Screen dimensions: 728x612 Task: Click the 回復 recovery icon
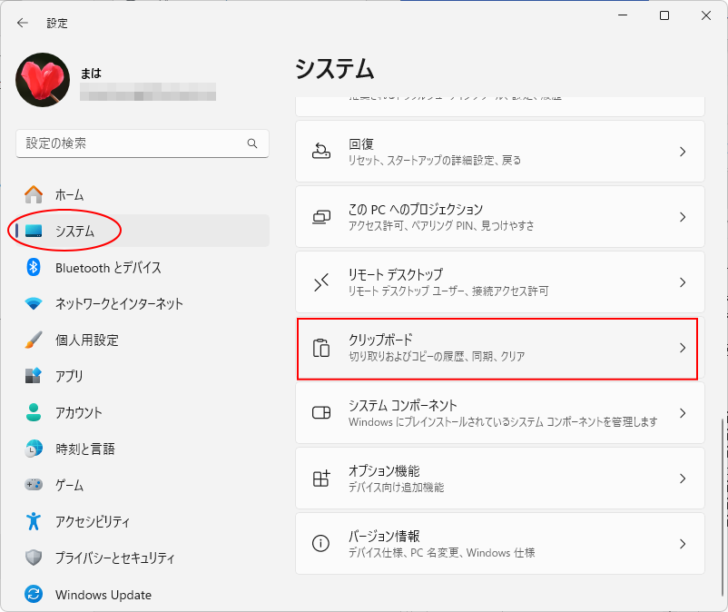pos(321,151)
